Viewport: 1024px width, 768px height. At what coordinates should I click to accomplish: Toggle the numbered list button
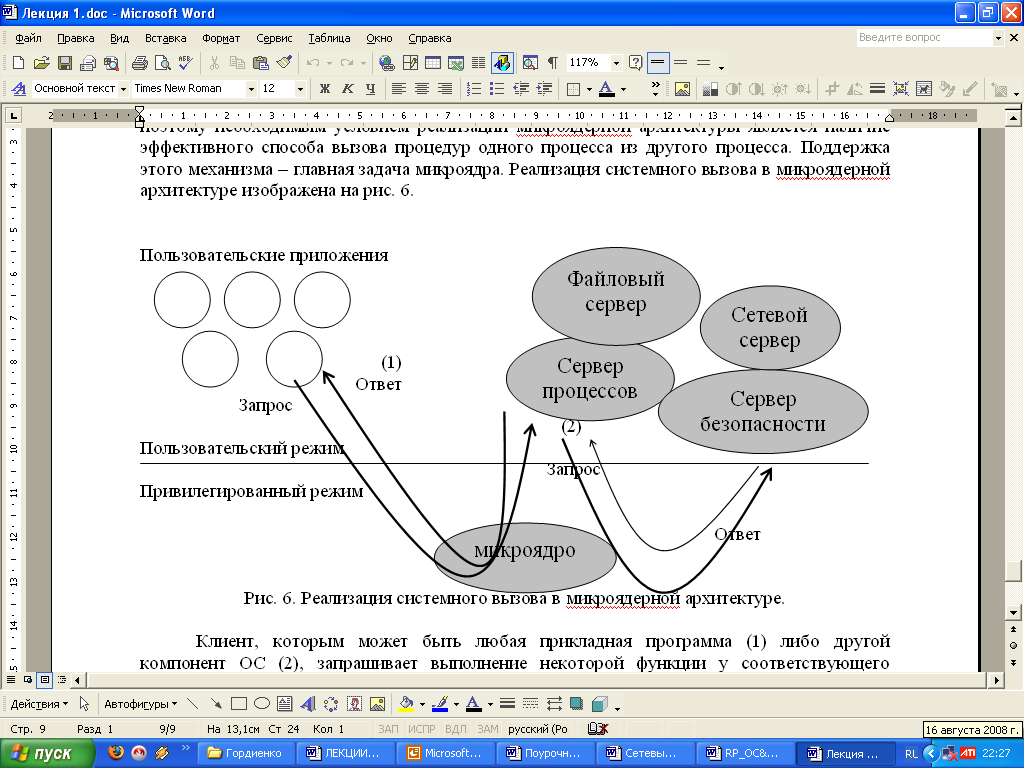(x=475, y=88)
